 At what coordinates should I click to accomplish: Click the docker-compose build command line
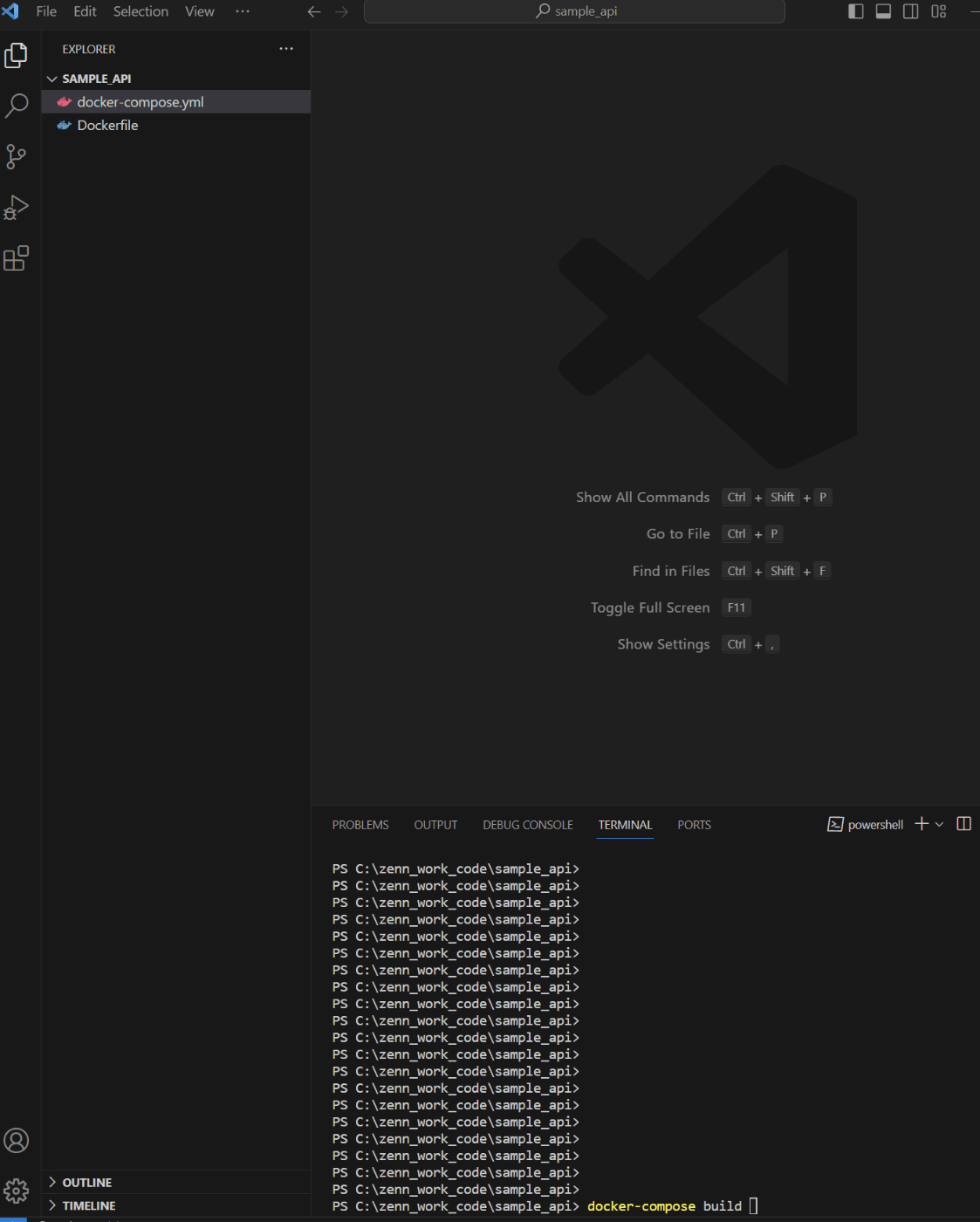coord(664,1206)
